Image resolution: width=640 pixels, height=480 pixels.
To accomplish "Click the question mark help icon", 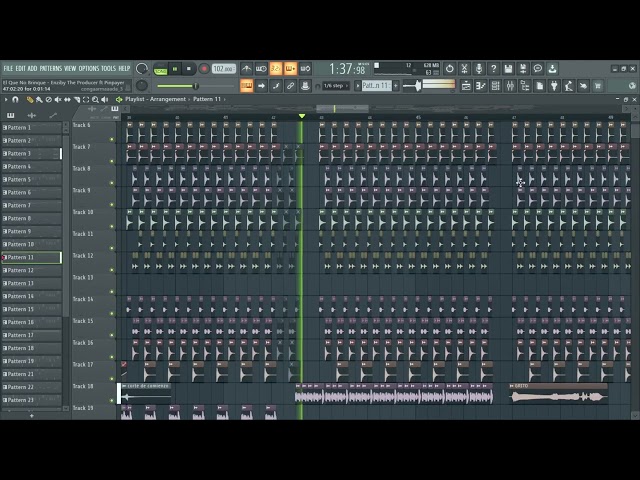I will [493, 69].
